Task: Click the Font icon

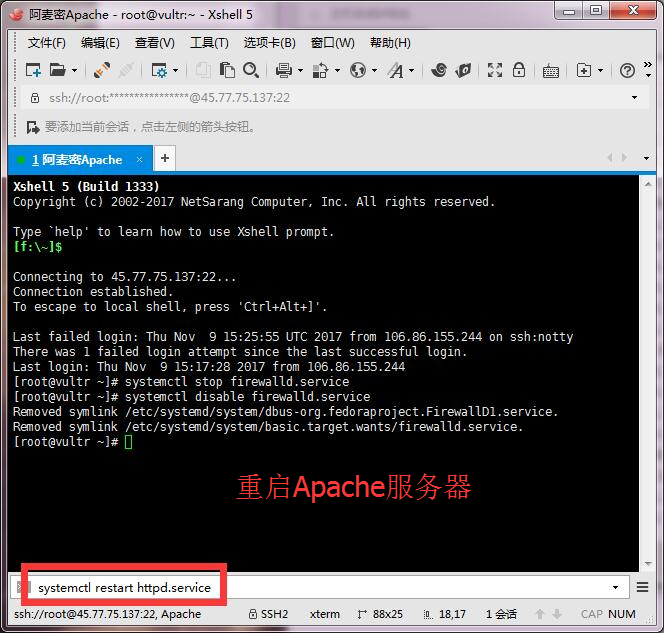Action: [396, 70]
